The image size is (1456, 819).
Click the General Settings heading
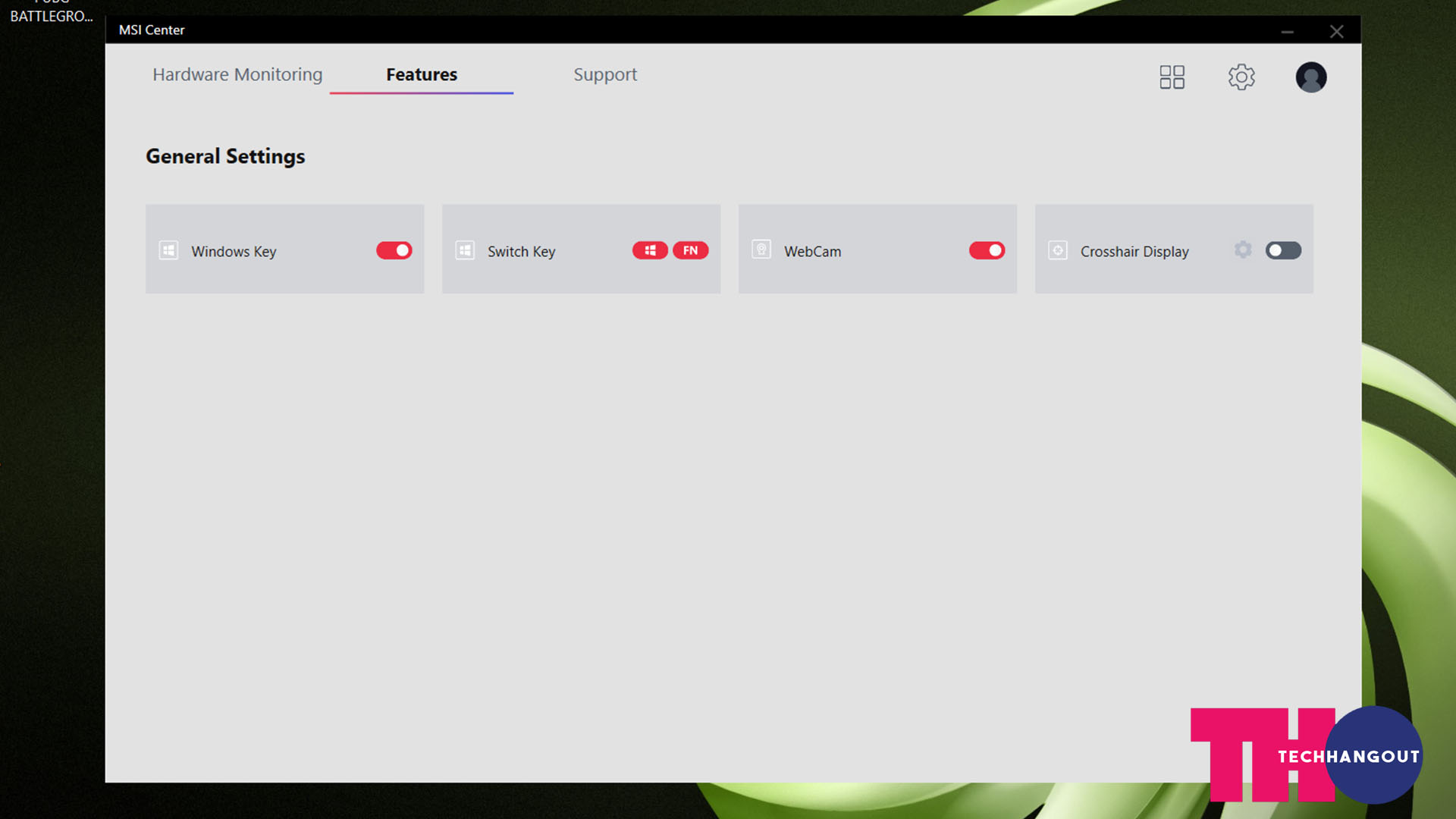point(225,156)
